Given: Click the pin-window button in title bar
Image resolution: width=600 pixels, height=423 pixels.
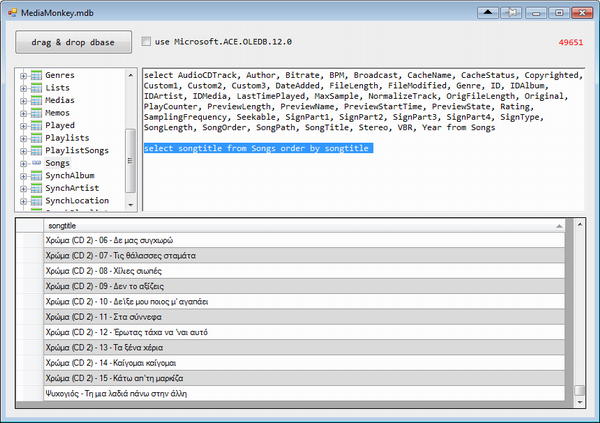Looking at the screenshot, I should pyautogui.click(x=511, y=13).
